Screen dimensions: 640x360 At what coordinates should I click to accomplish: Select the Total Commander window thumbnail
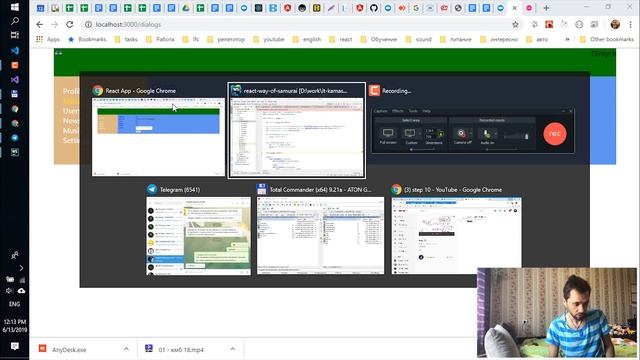pos(320,230)
